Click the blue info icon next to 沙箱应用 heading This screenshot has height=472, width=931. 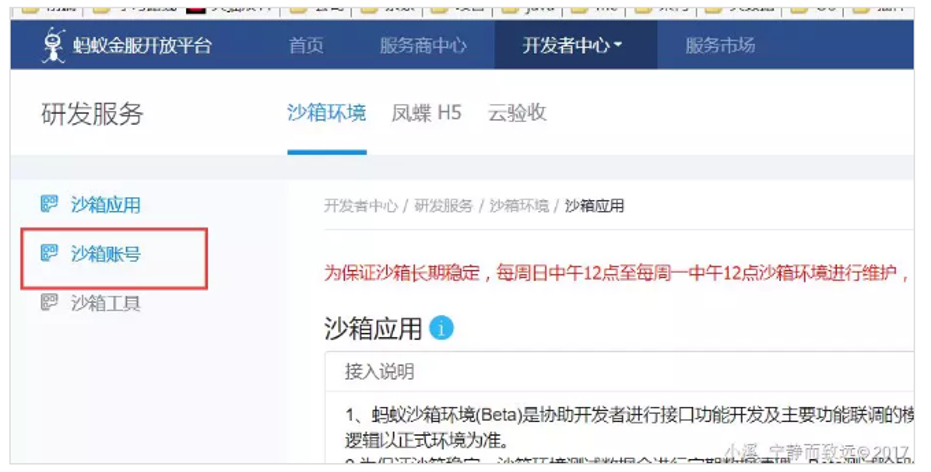(441, 328)
